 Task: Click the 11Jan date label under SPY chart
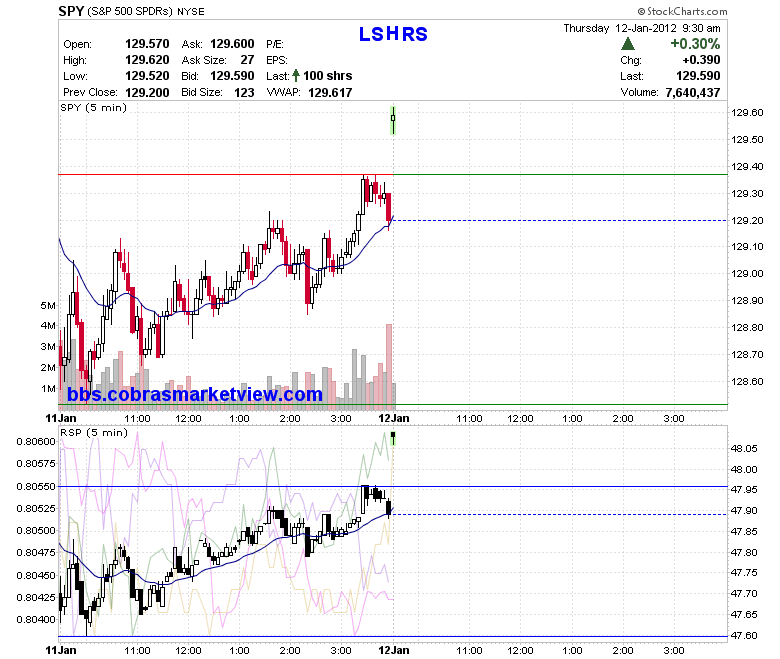pyautogui.click(x=61, y=418)
